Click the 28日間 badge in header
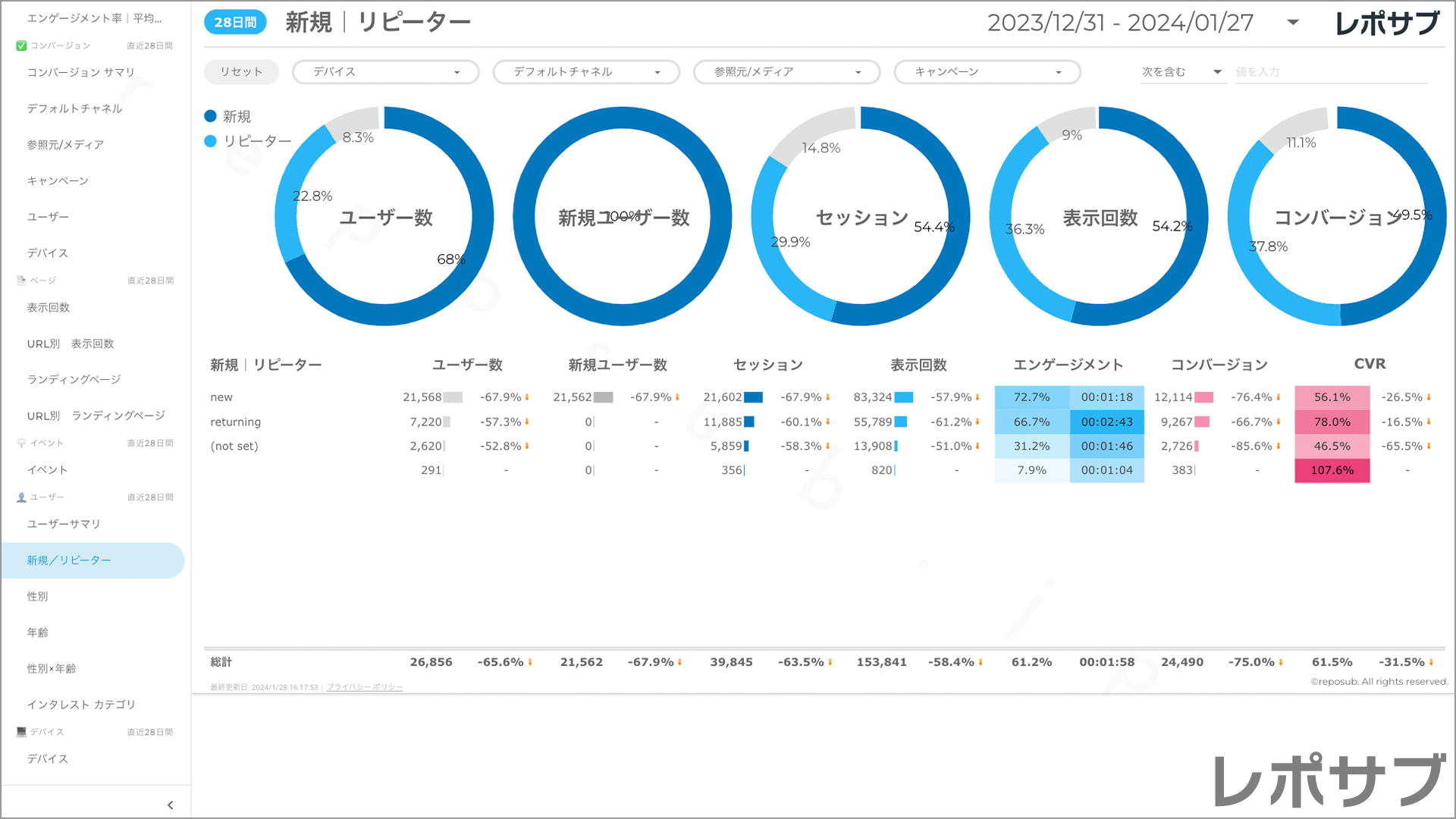Screen dimensions: 1456x819 pos(235,23)
